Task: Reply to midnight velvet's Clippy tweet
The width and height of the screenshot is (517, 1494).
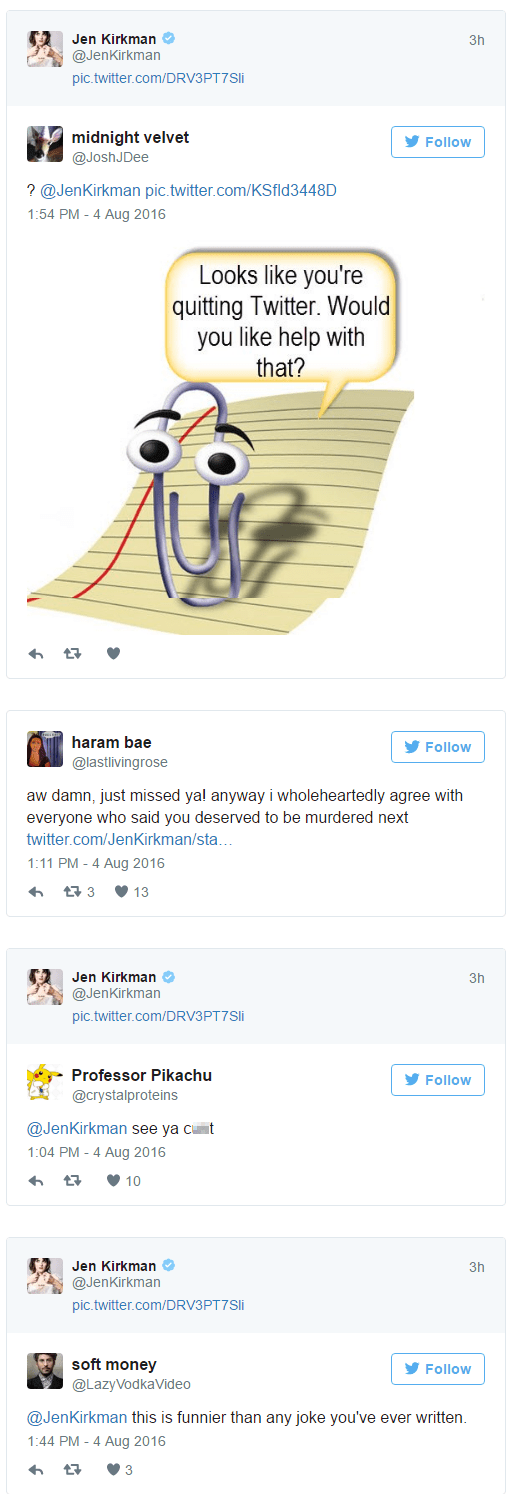Action: click(36, 654)
